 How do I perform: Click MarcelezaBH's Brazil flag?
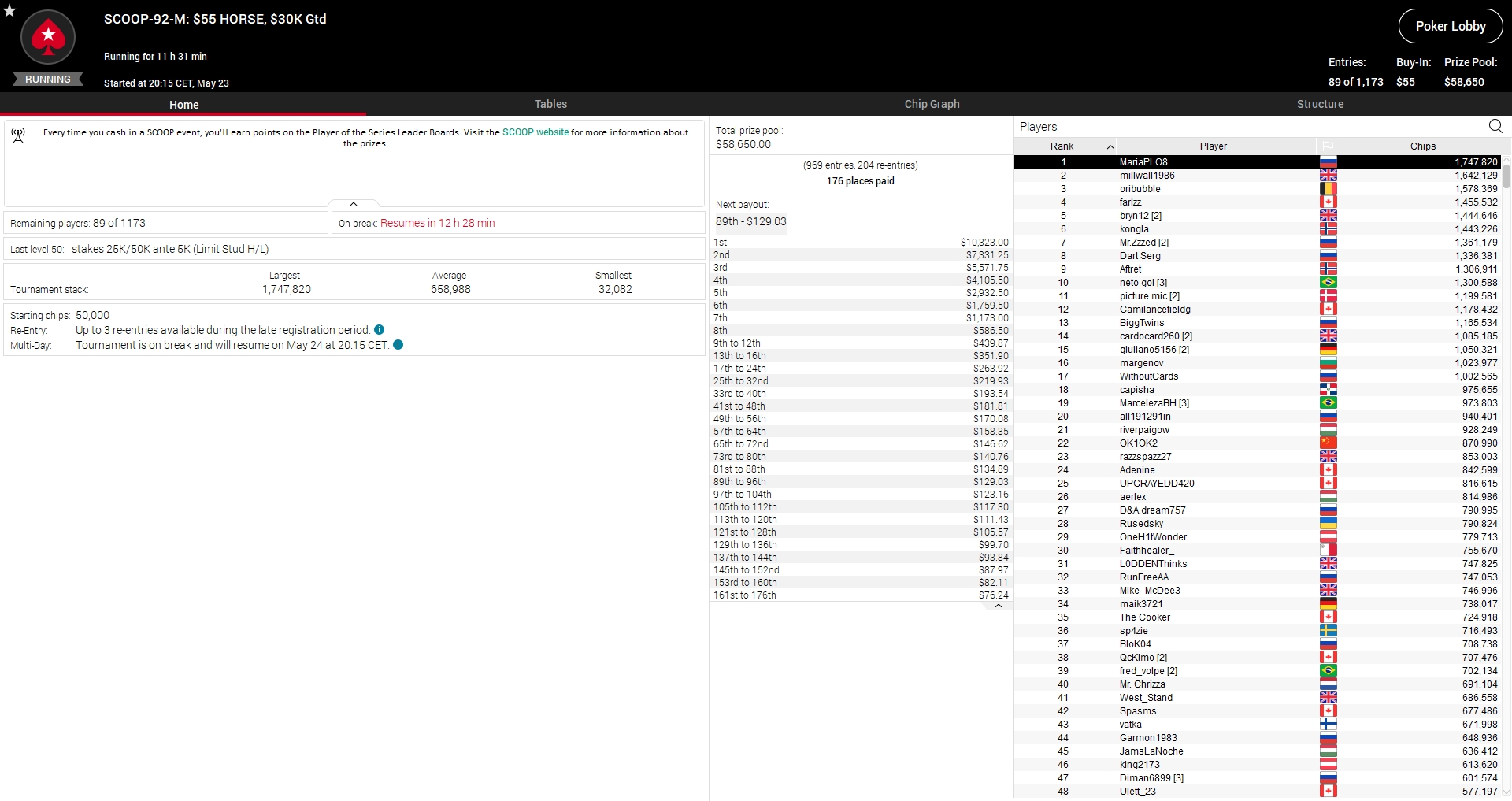[x=1328, y=403]
